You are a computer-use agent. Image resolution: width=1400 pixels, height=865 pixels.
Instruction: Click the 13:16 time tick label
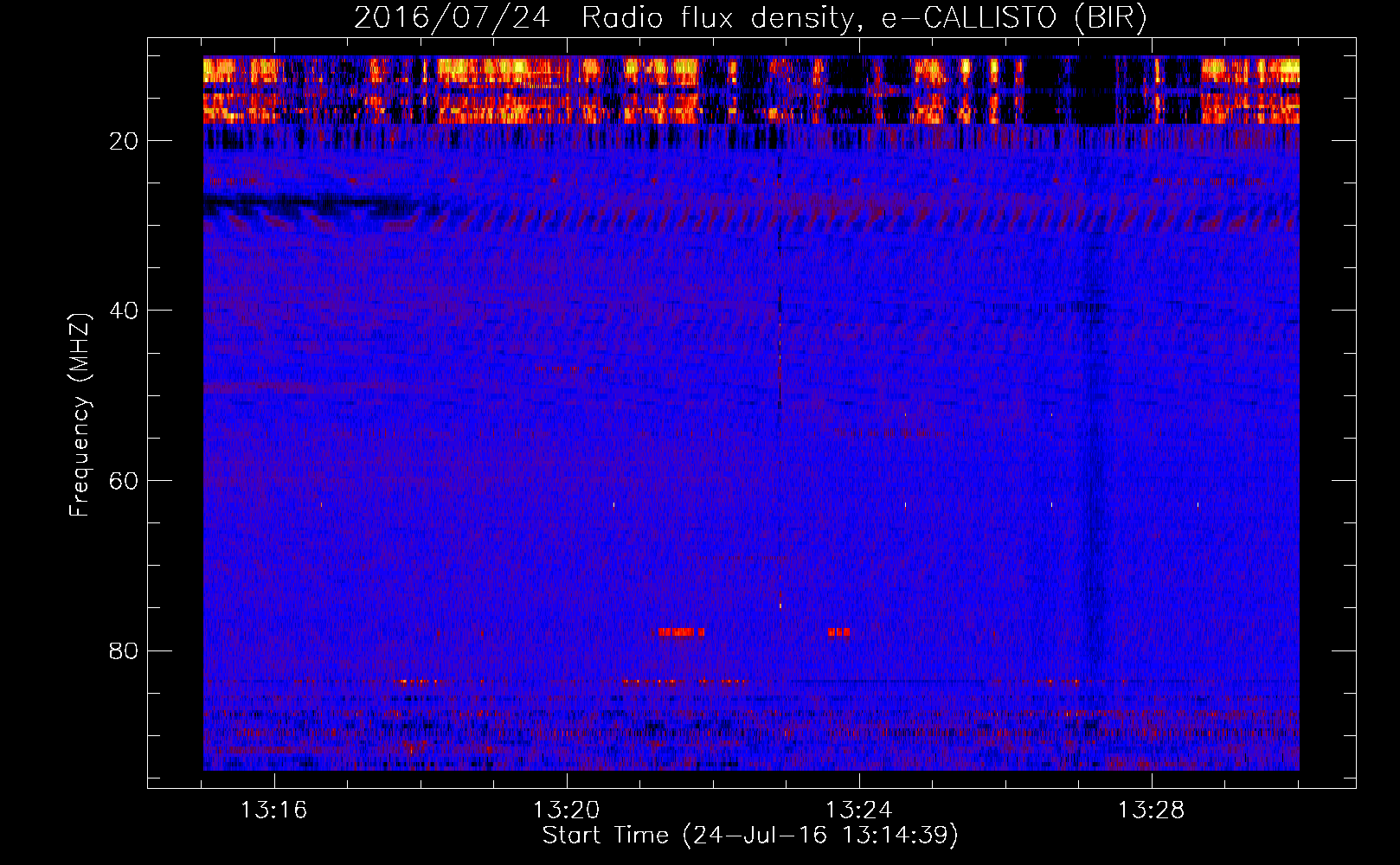click(x=274, y=811)
